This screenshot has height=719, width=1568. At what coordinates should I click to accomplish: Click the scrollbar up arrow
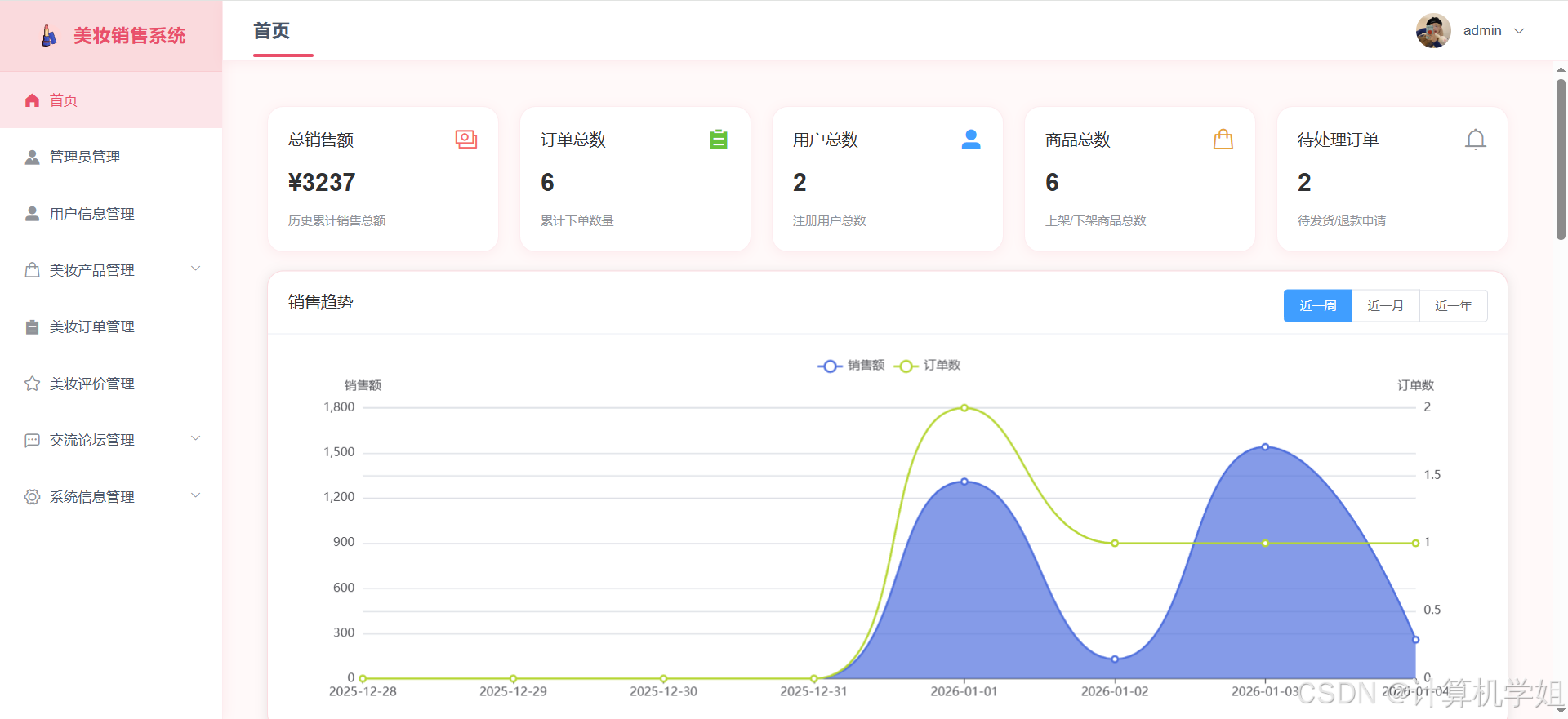(1561, 69)
